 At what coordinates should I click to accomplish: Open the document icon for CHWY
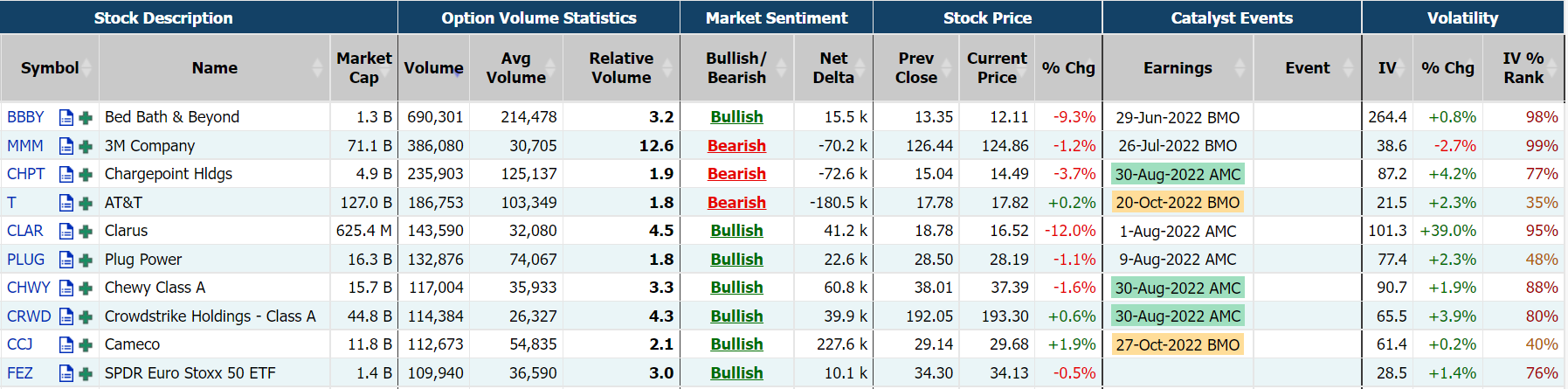click(66, 288)
